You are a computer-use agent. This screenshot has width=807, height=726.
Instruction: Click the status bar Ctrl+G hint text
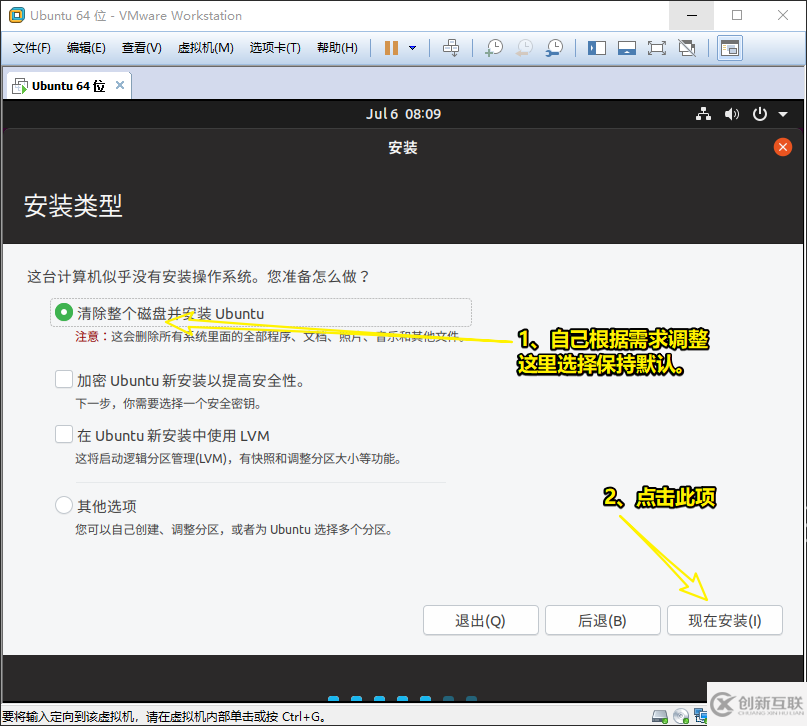coord(164,716)
